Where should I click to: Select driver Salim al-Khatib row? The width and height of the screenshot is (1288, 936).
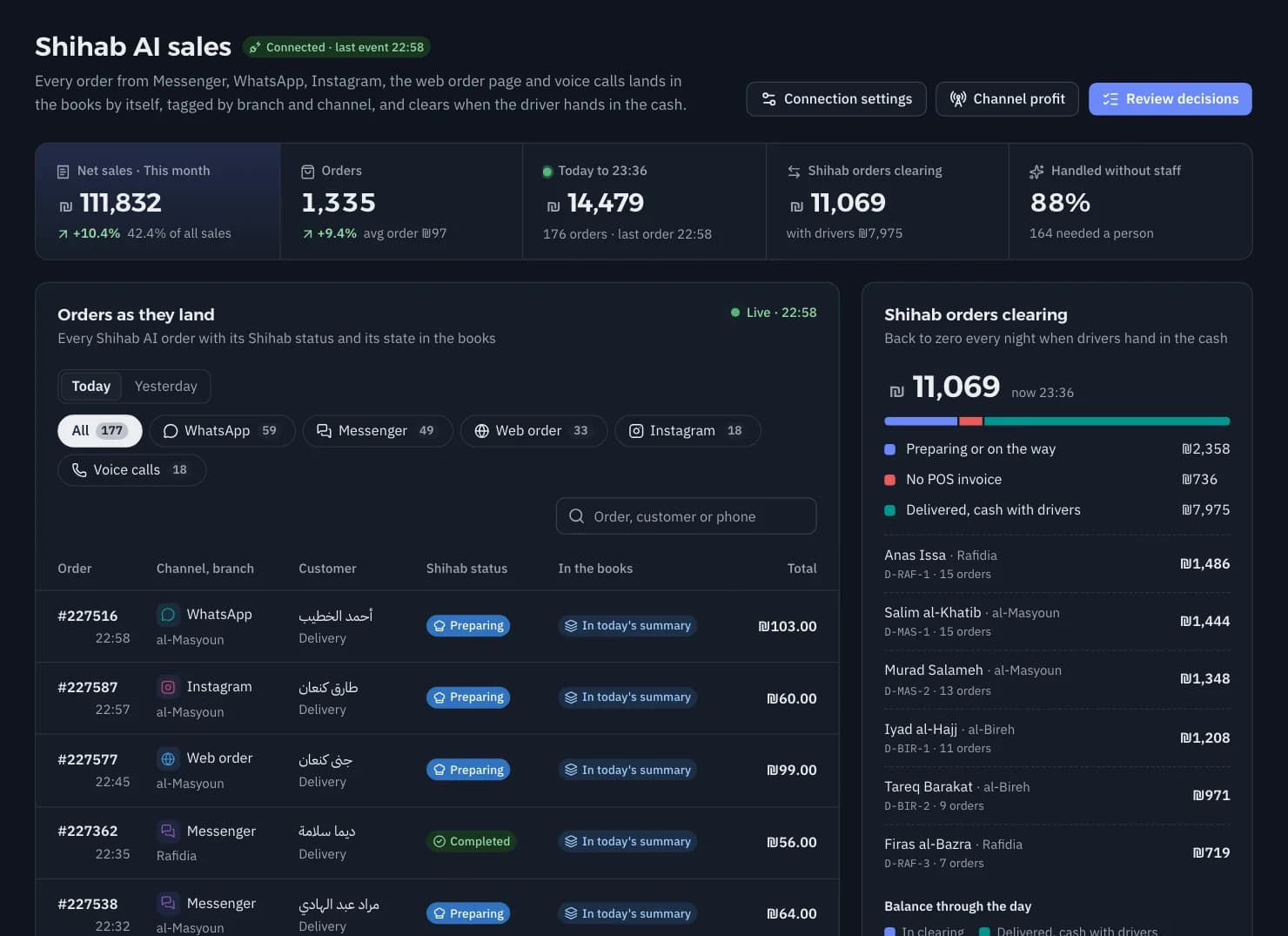point(1057,622)
